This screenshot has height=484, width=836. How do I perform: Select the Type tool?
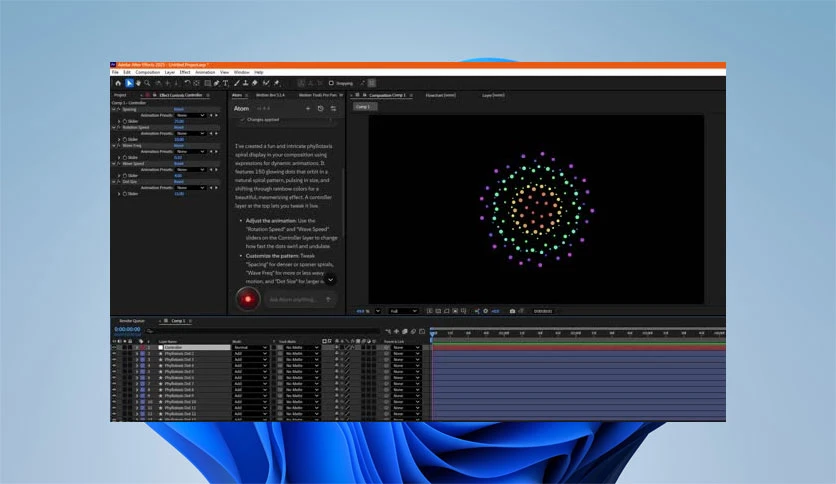226,83
